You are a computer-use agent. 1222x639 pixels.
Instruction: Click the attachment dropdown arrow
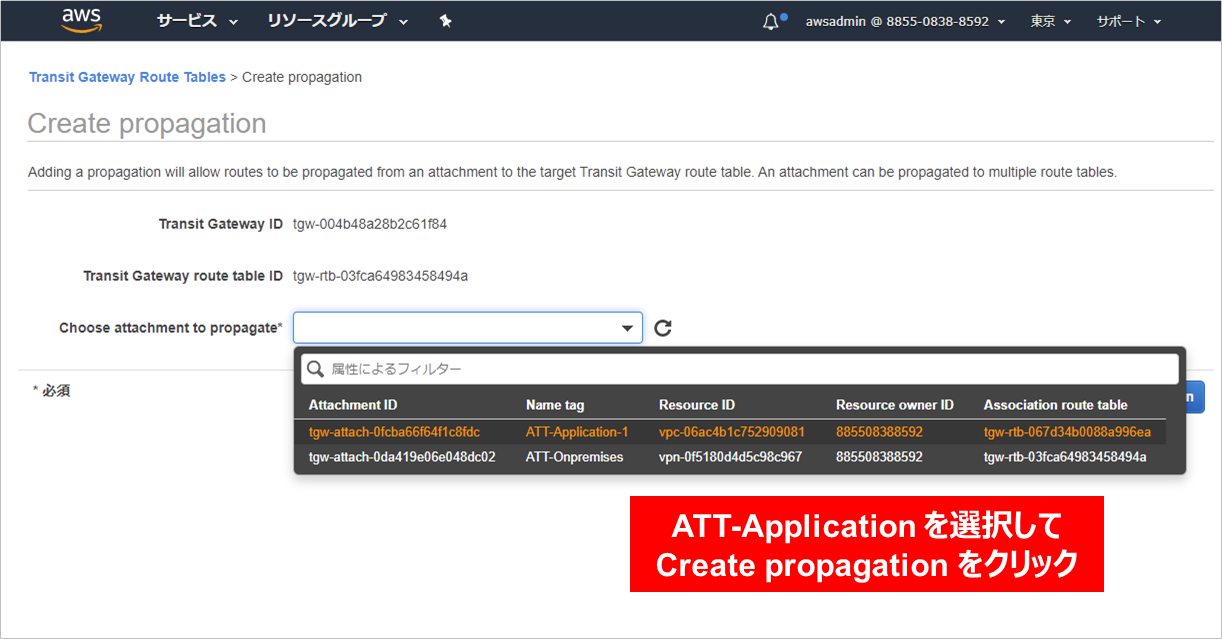tap(627, 328)
